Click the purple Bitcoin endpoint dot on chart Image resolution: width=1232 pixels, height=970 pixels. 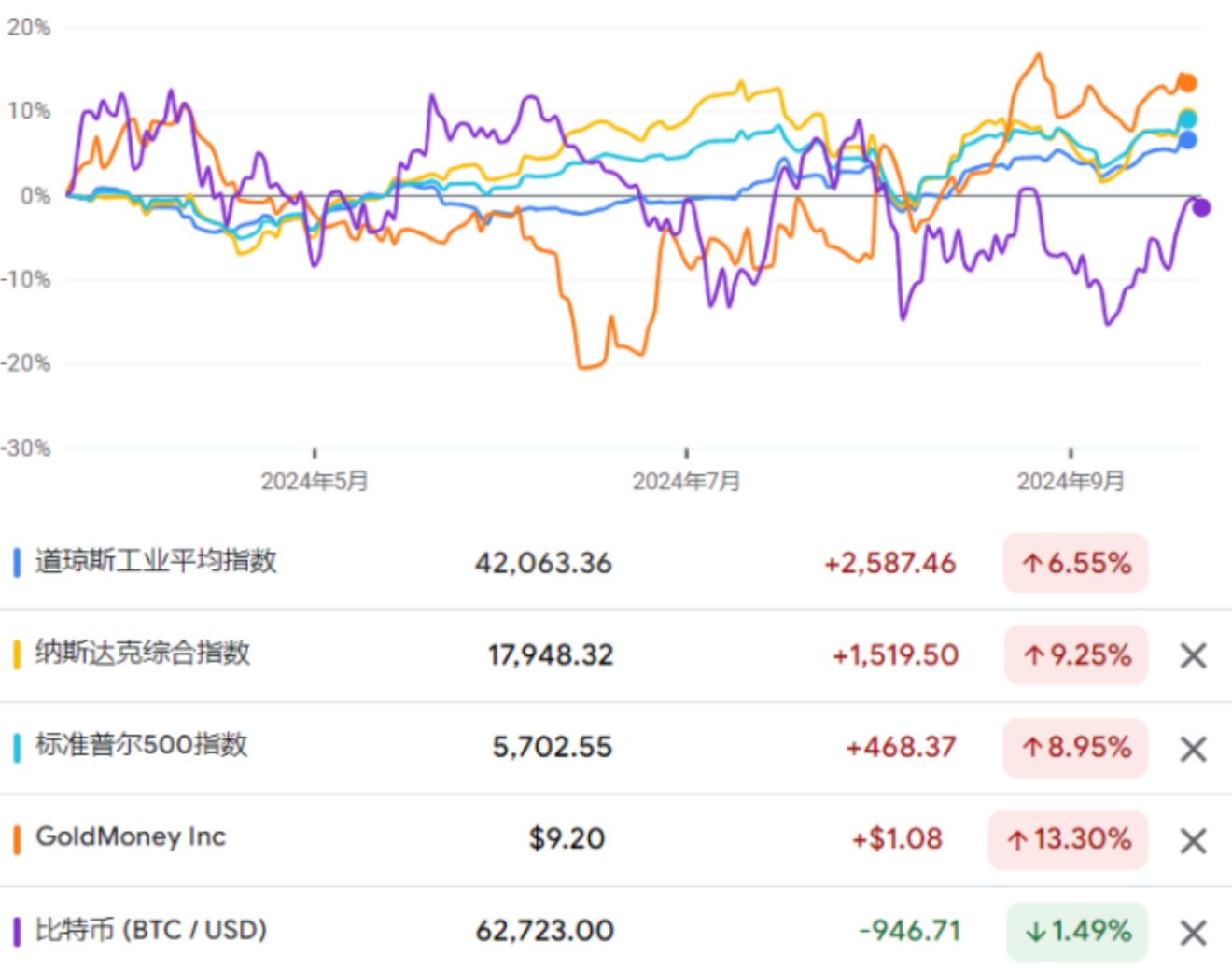pos(1201,207)
